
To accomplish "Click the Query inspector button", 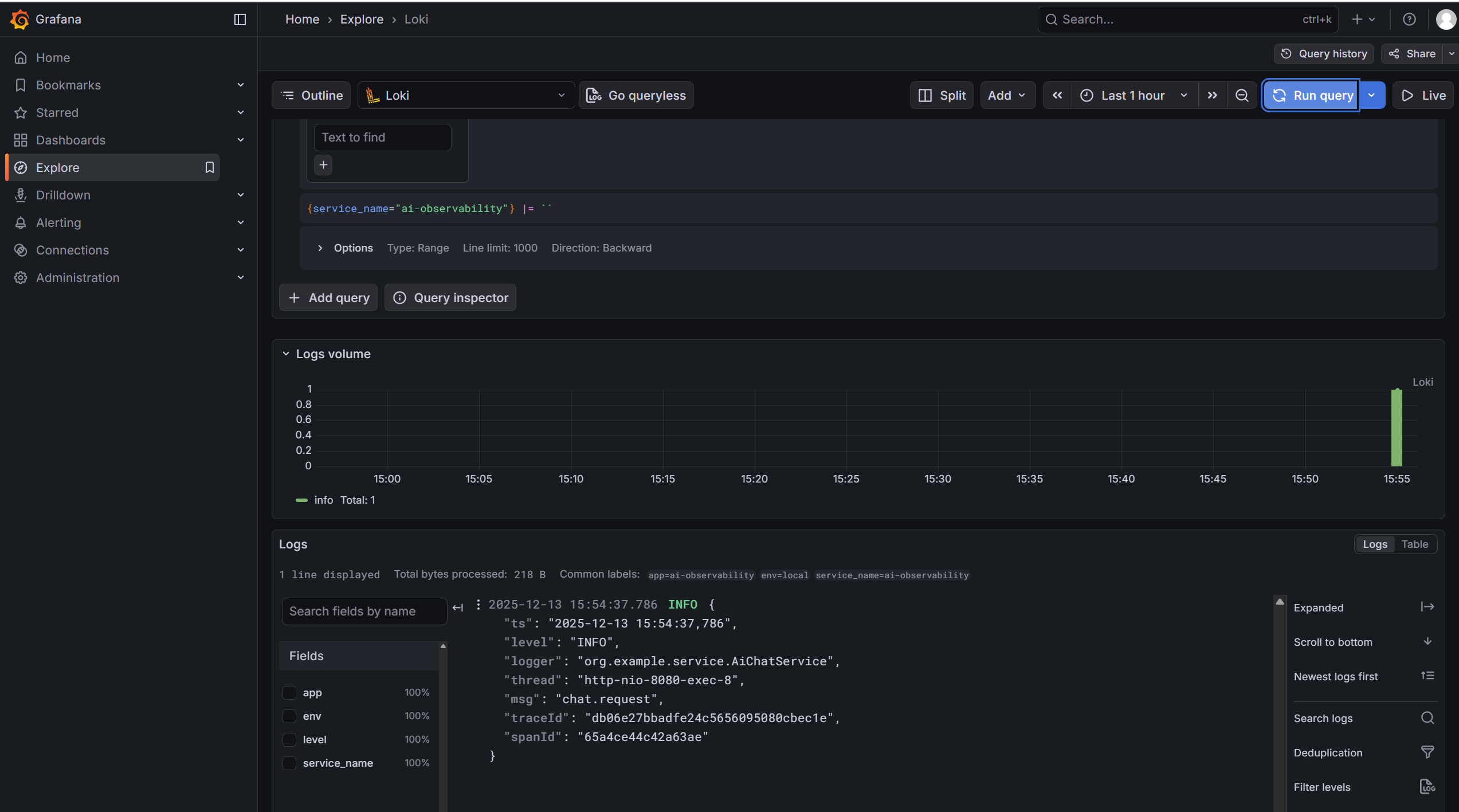I will (x=450, y=298).
